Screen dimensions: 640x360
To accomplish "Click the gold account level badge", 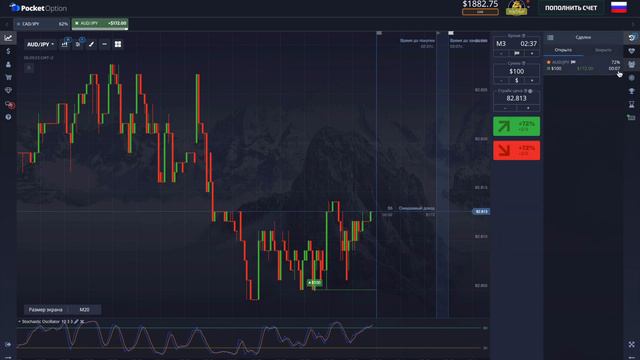I will coord(517,8).
